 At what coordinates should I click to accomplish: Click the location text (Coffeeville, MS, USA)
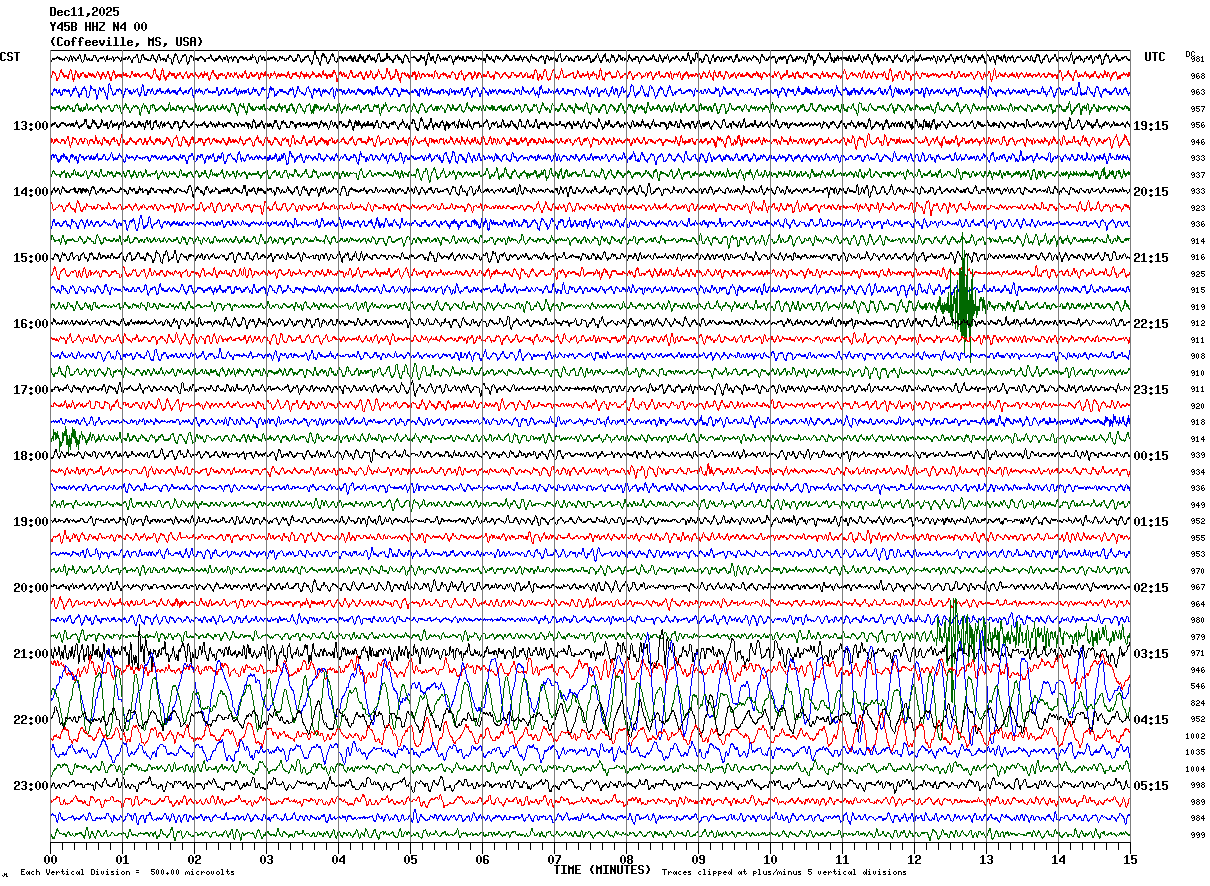pyautogui.click(x=126, y=42)
